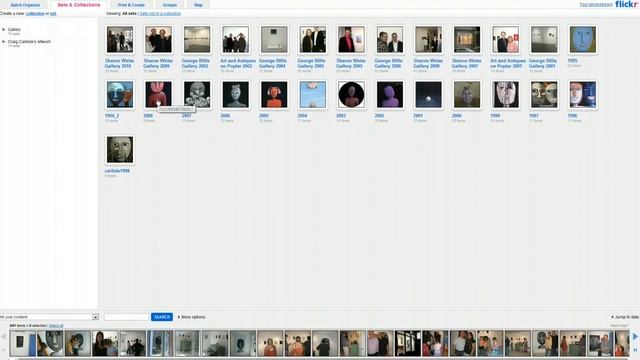The image size is (640, 360).
Task: Select first filmstrip photo thumbnail
Action: [x=22, y=343]
